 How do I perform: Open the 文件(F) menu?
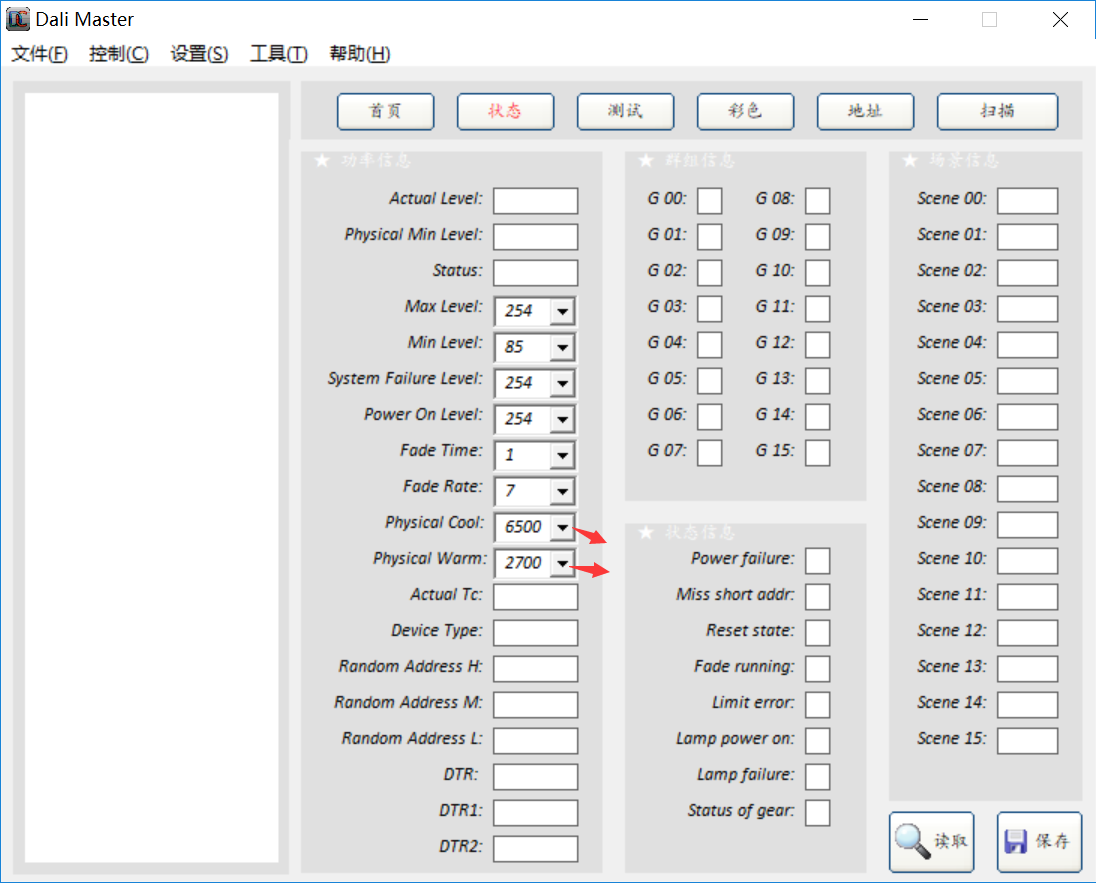pos(39,54)
